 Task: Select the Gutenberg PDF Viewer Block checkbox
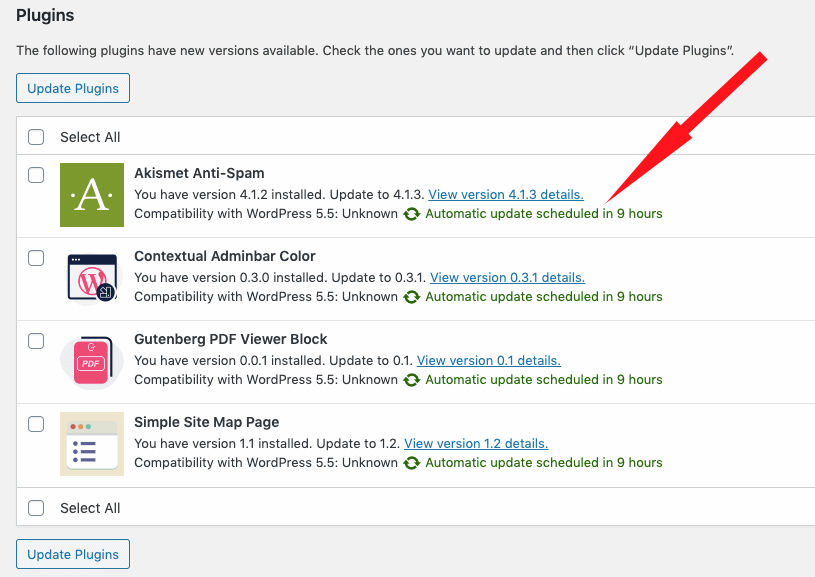click(36, 341)
